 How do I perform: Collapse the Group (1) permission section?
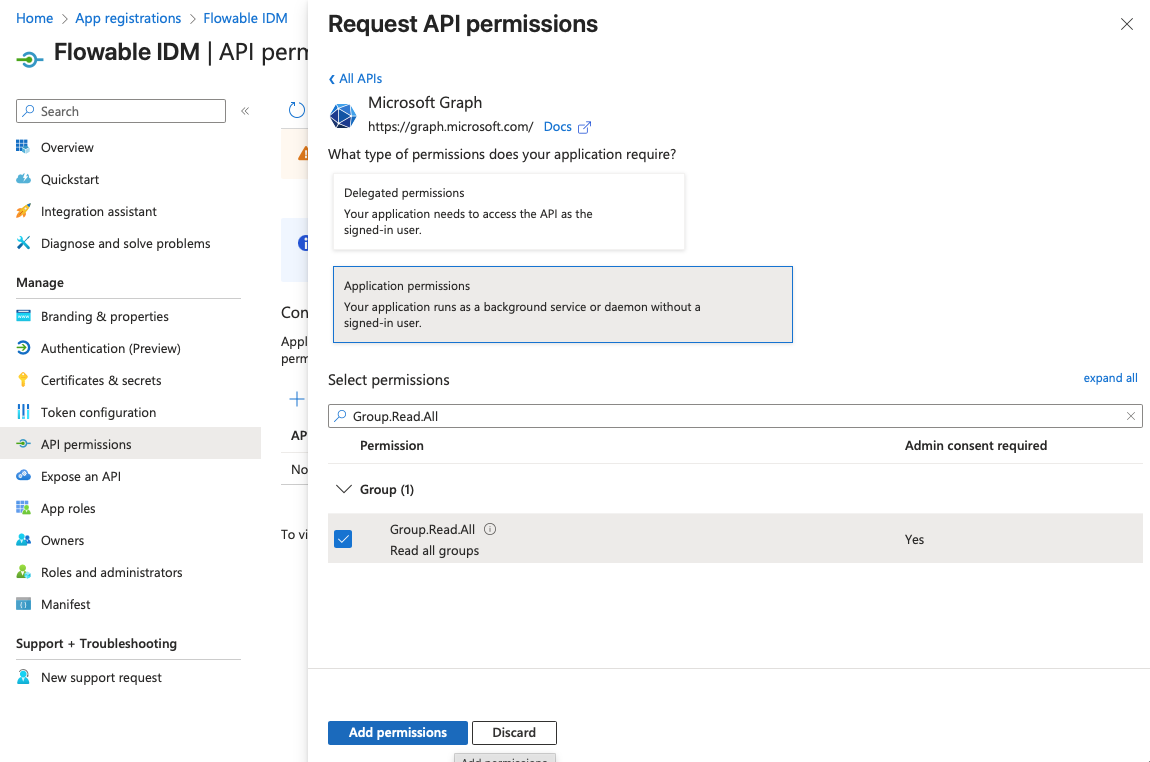pyautogui.click(x=344, y=489)
